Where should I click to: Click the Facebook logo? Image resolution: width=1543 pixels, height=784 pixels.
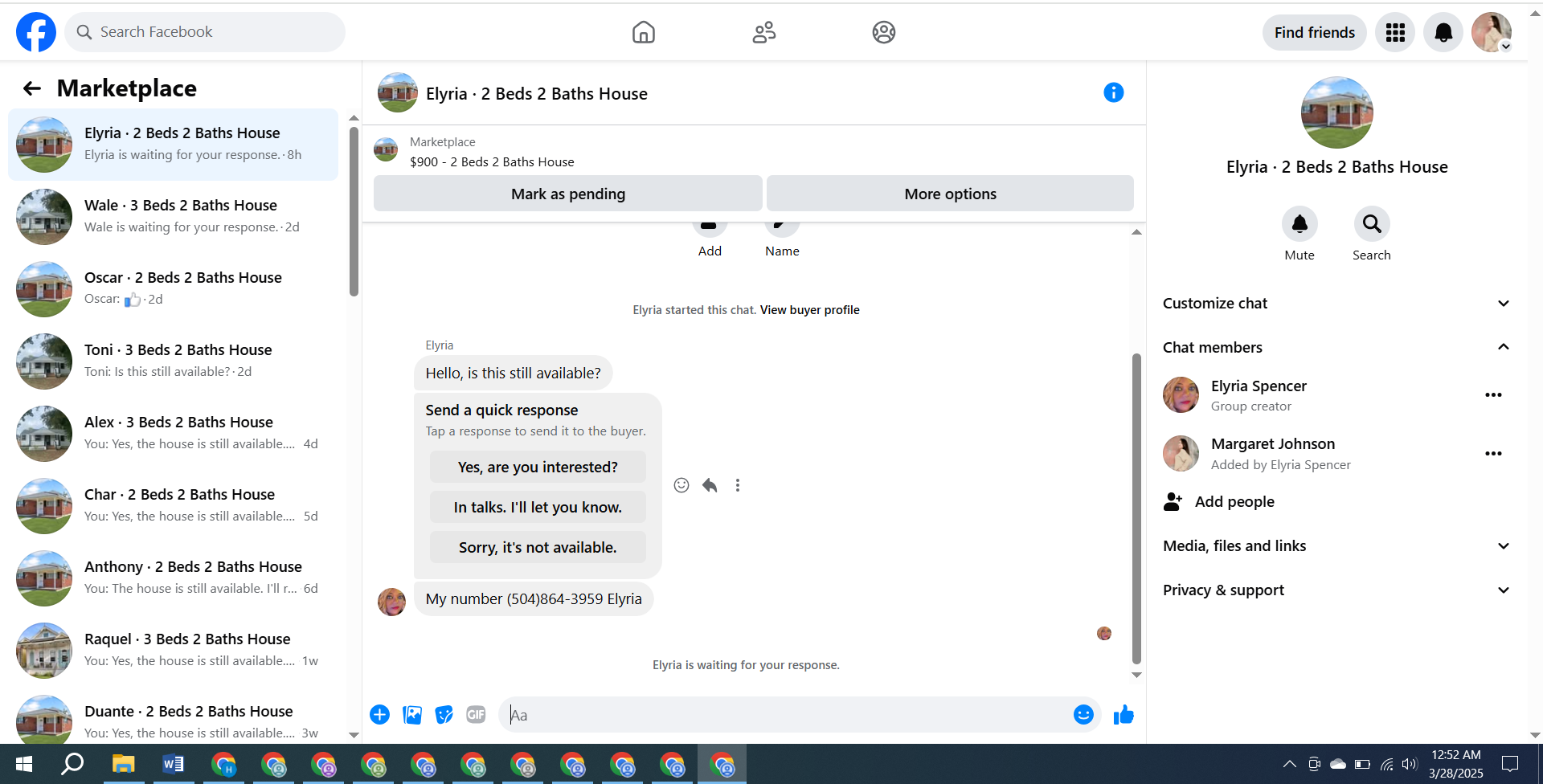pyautogui.click(x=36, y=32)
